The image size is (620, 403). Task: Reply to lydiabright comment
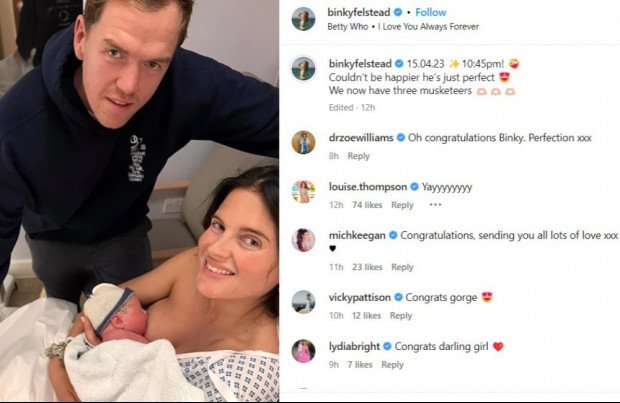(392, 365)
